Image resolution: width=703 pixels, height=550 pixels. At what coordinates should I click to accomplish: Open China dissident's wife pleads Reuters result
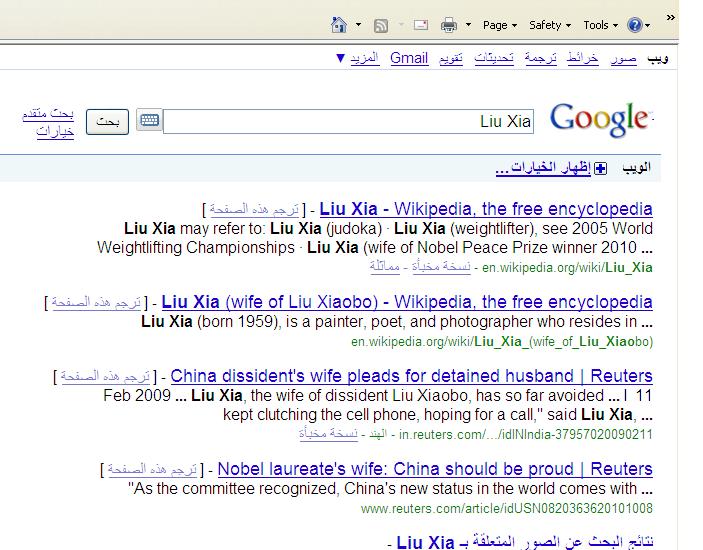(411, 376)
